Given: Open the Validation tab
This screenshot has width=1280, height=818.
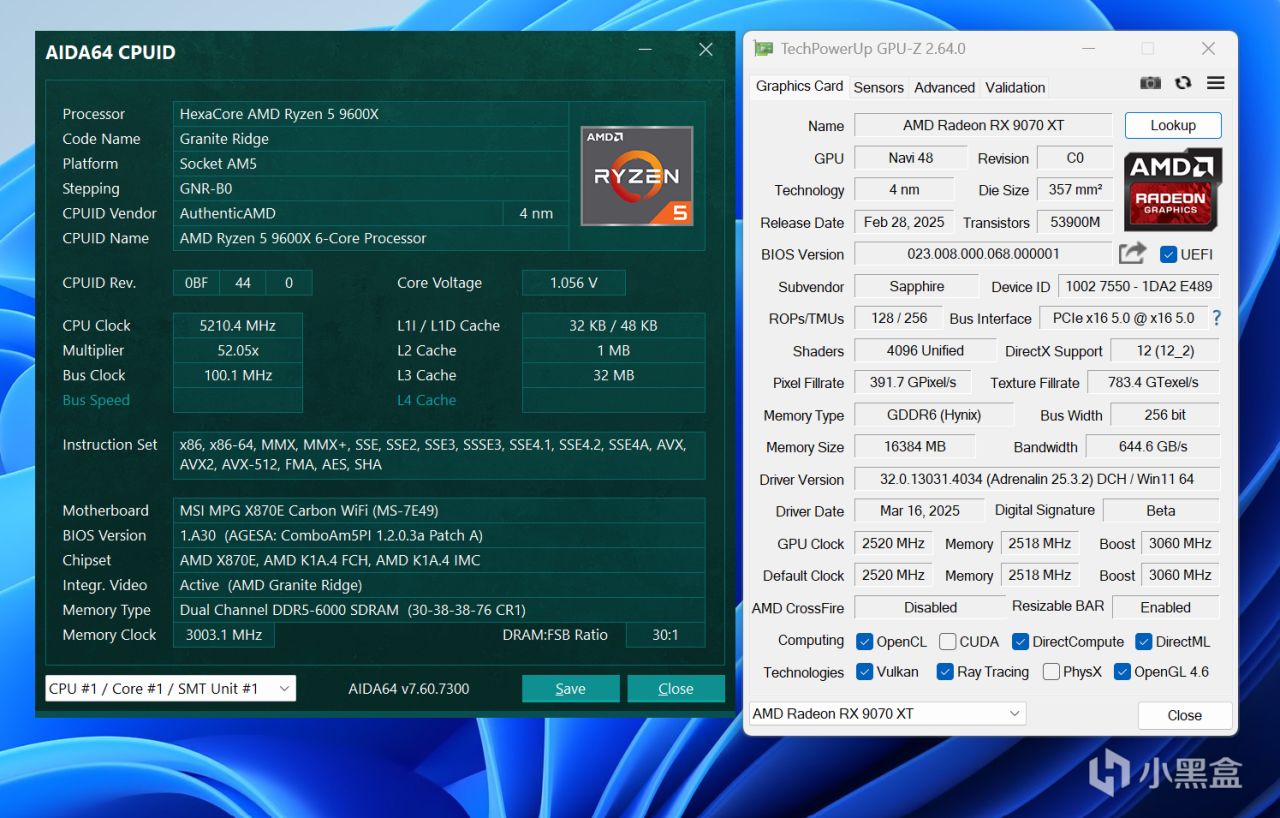Looking at the screenshot, I should pyautogui.click(x=1015, y=87).
